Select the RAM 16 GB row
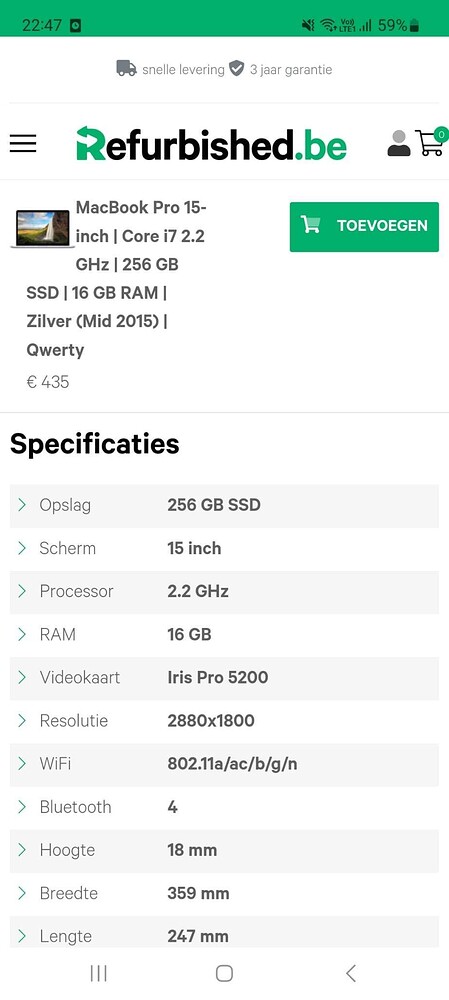This screenshot has height=1000, width=449. [x=224, y=635]
